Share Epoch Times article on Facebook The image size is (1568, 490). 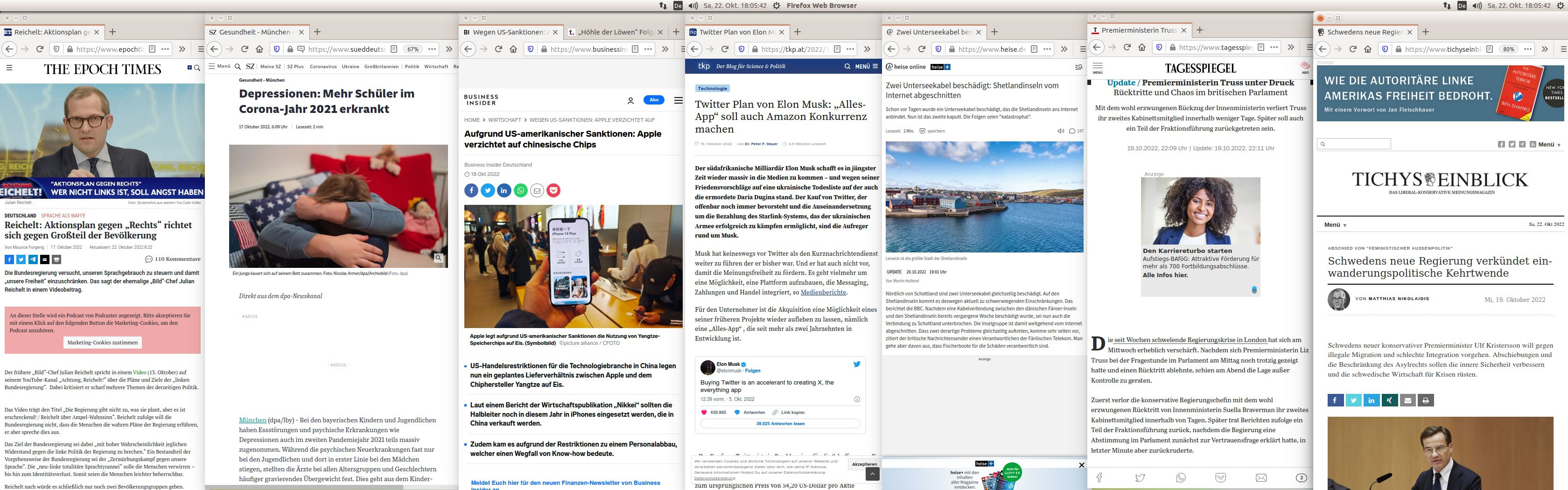pos(9,259)
